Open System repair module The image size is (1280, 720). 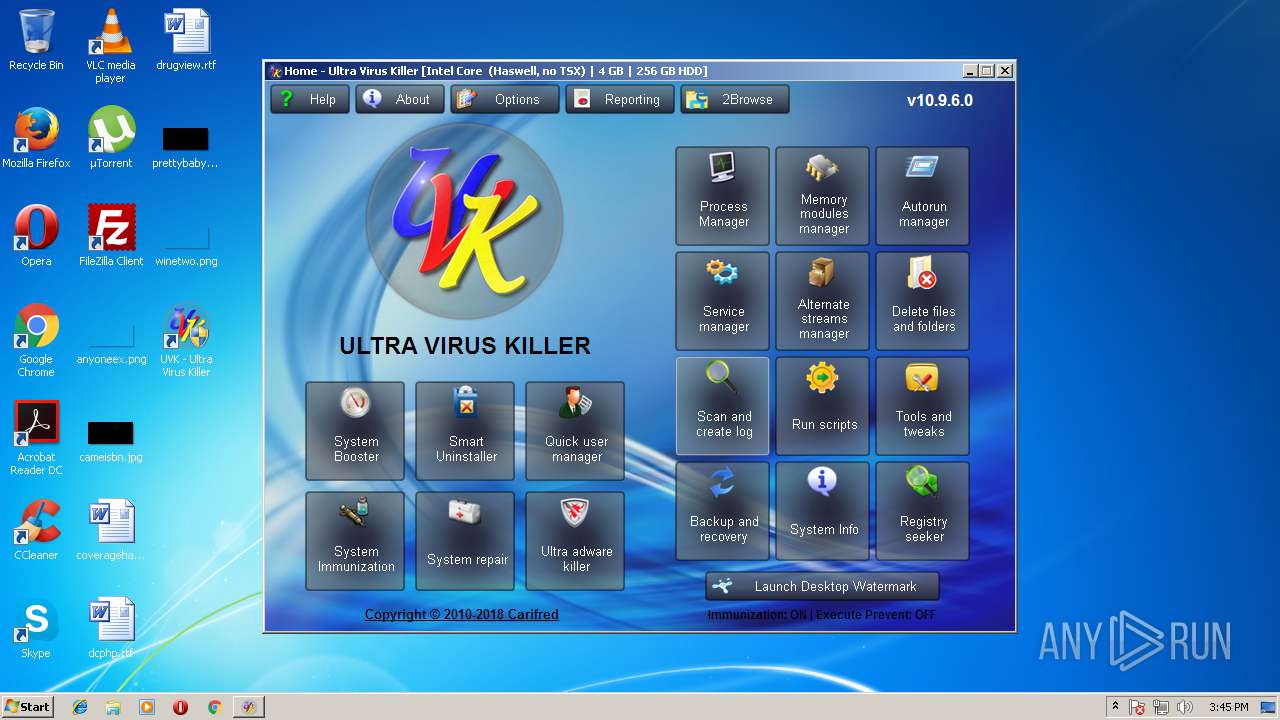[x=465, y=541]
